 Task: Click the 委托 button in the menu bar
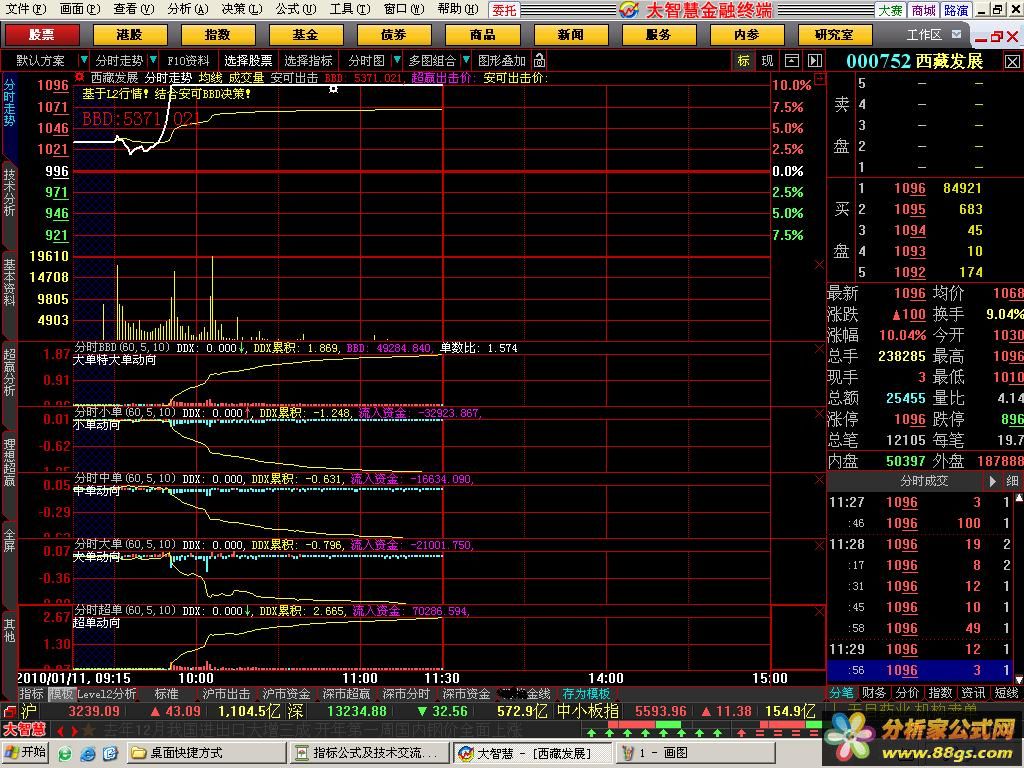(x=504, y=10)
